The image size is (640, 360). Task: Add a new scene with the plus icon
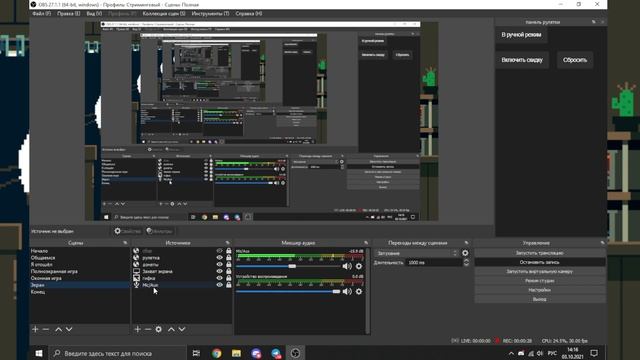point(35,329)
